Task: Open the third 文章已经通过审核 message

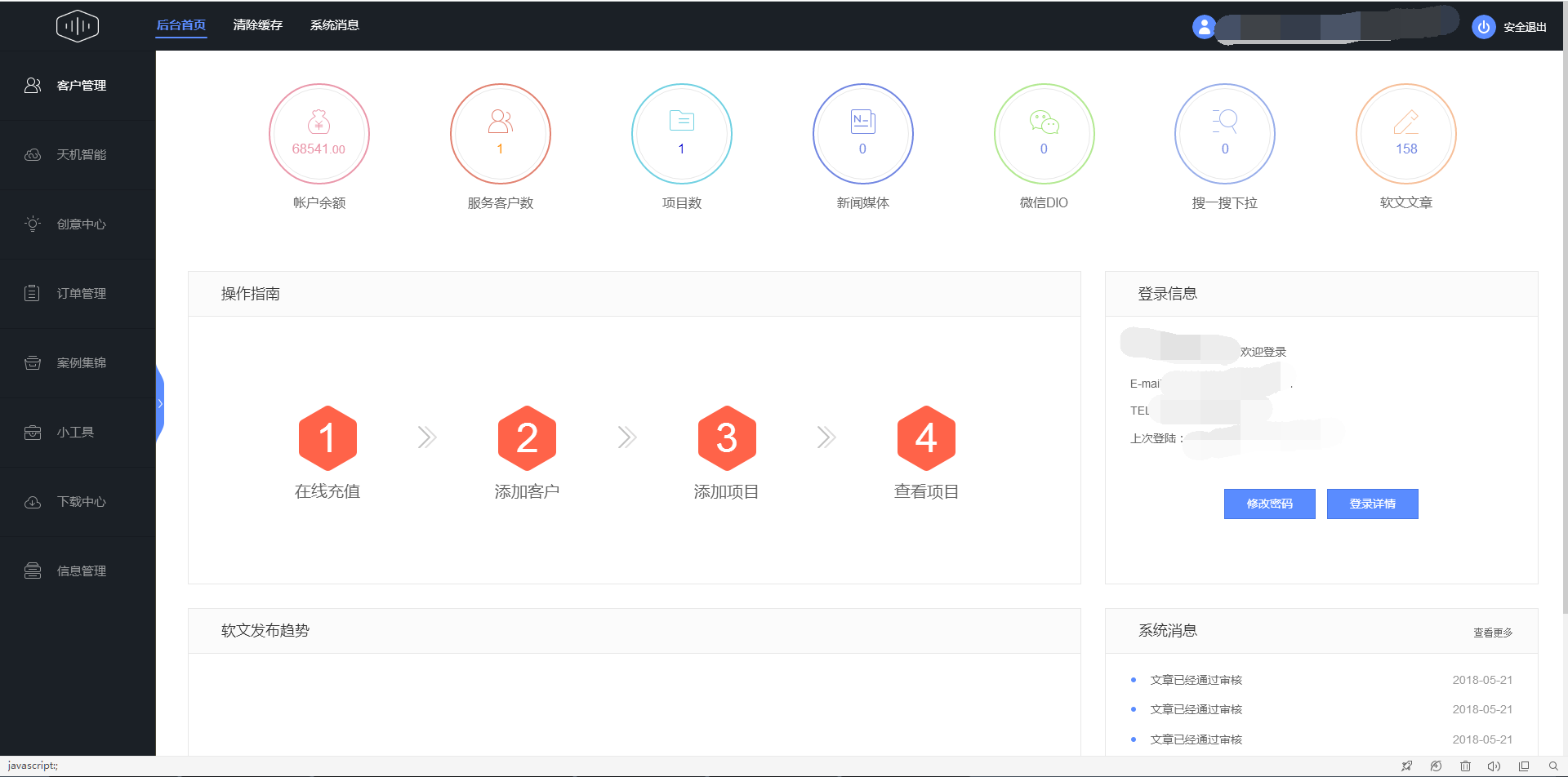Action: (x=1196, y=739)
